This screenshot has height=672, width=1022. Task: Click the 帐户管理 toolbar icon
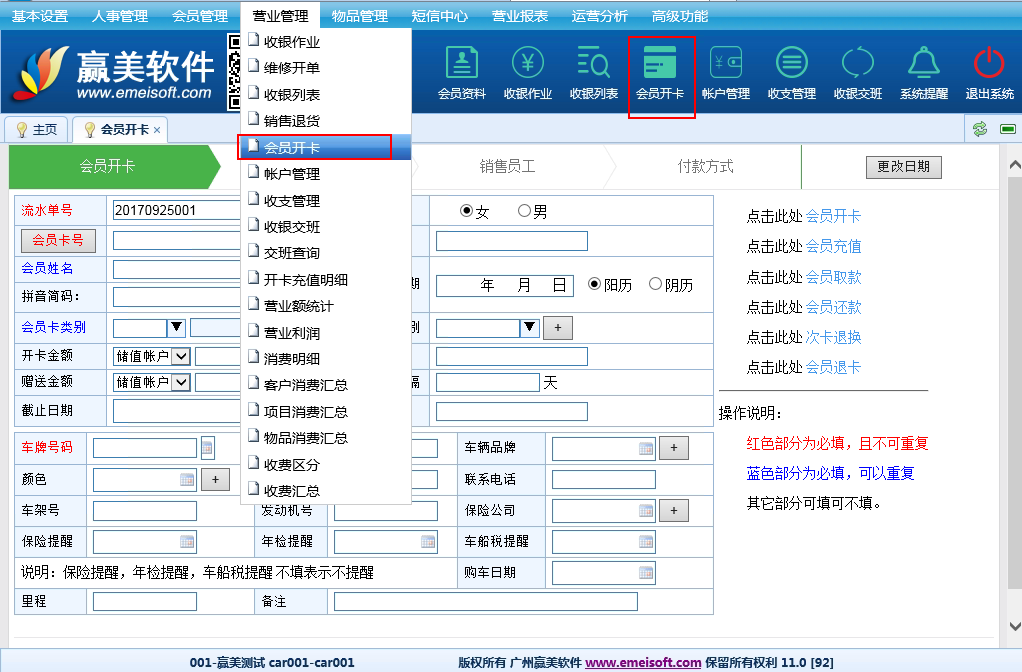[725, 73]
